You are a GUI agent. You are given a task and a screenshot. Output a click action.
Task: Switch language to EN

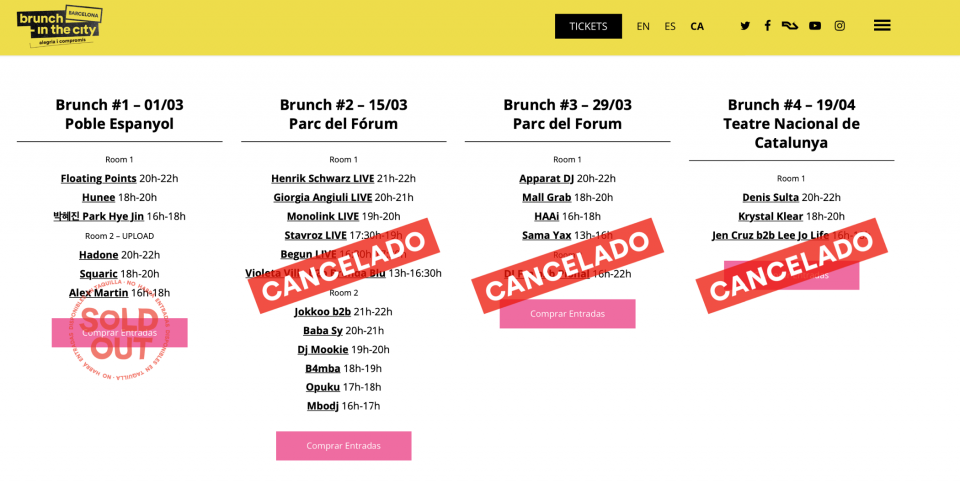643,26
